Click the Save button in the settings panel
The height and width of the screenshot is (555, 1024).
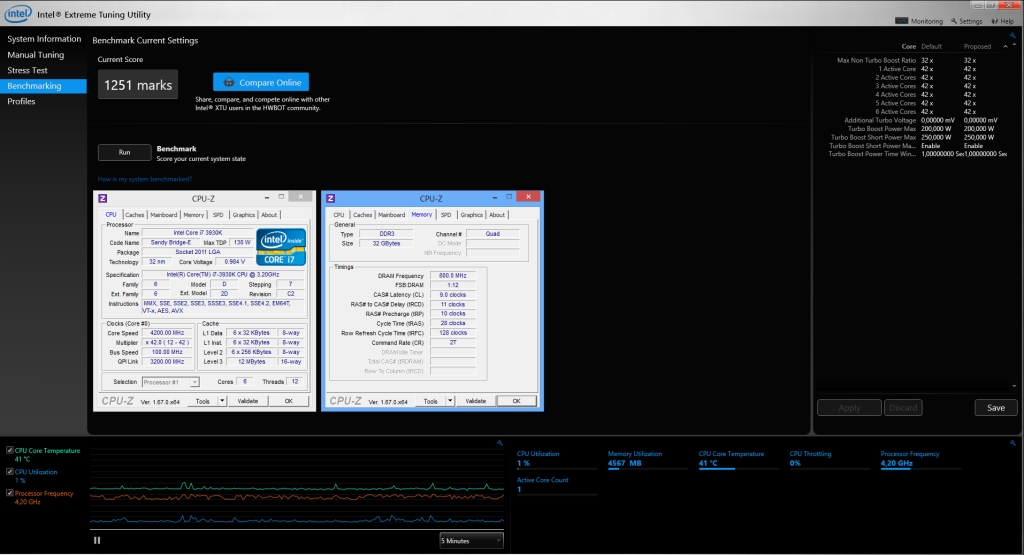995,407
